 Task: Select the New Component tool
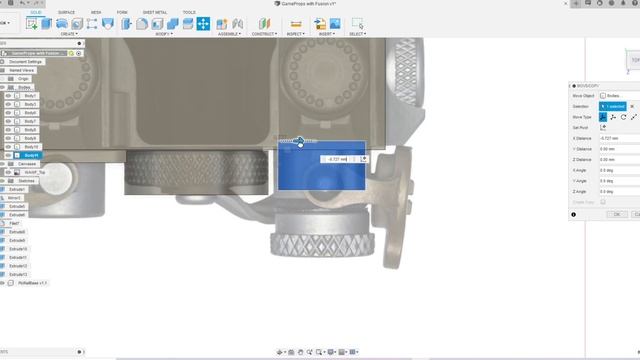222,23
